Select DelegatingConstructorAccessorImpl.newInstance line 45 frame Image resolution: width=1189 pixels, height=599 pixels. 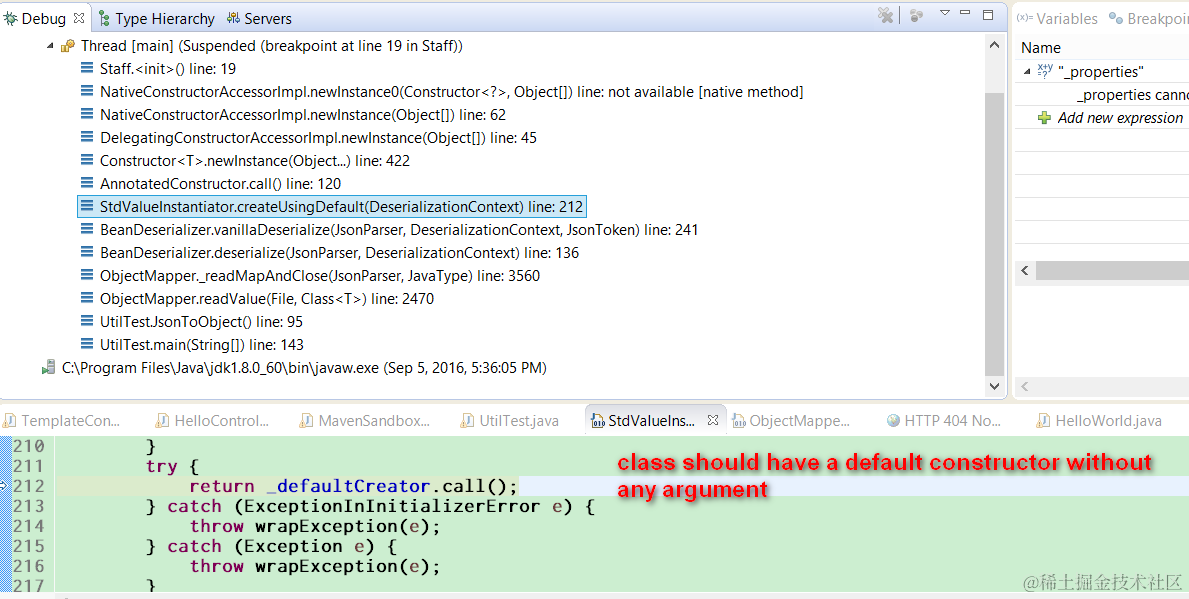click(308, 138)
